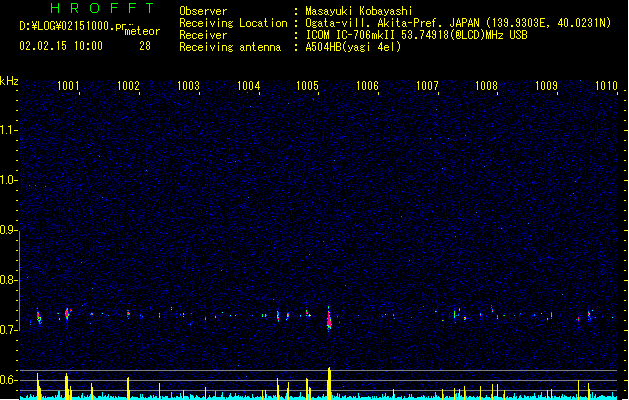629x400 pixels.
Task: Click the kHz axis unit label
Action: (9, 81)
